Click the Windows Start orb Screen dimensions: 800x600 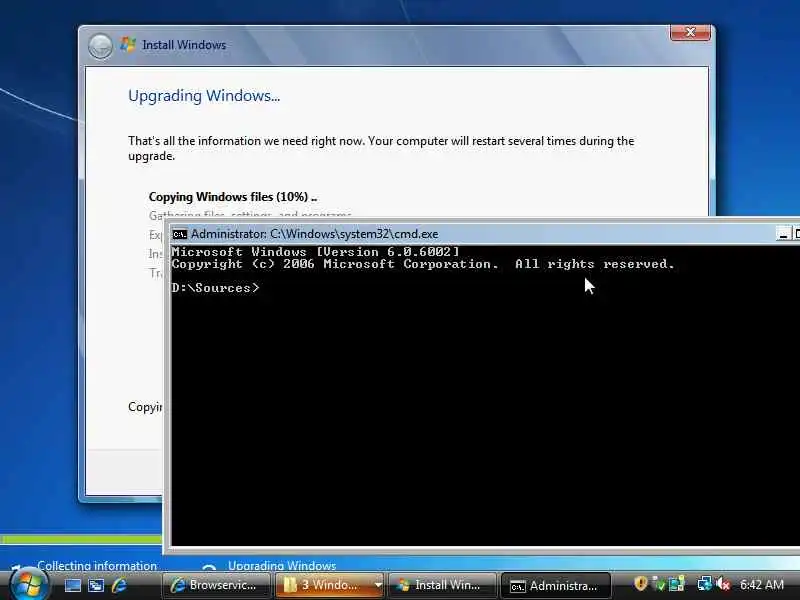coord(29,586)
